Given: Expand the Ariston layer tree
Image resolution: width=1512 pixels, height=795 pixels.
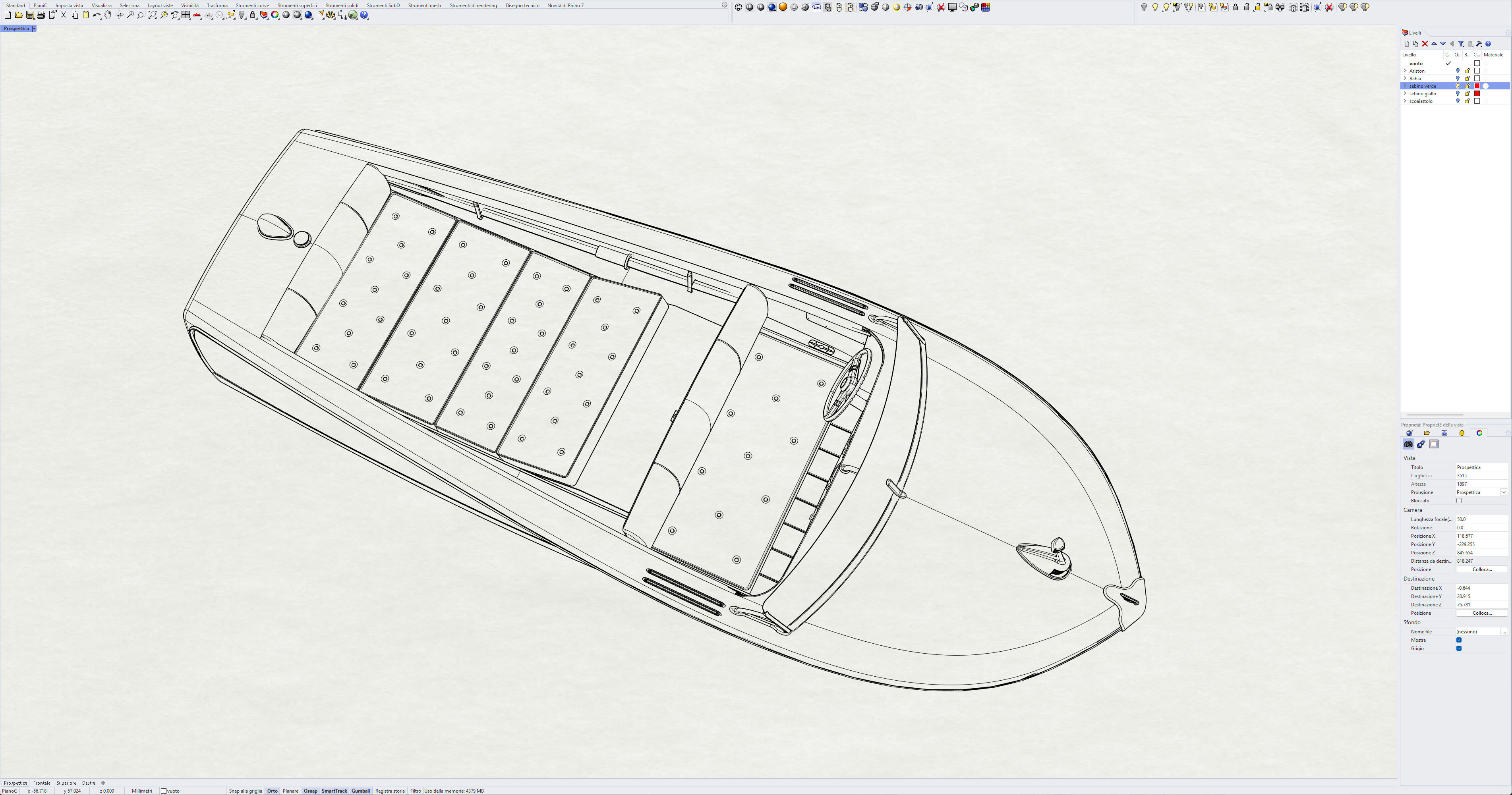Looking at the screenshot, I should pos(1405,71).
